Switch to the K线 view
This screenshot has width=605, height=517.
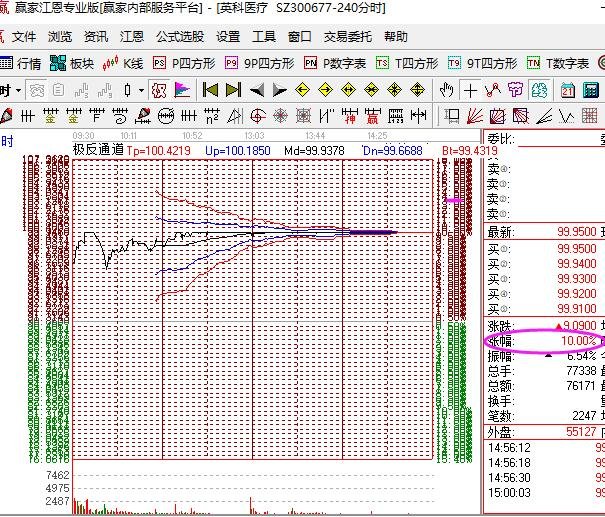tap(123, 63)
